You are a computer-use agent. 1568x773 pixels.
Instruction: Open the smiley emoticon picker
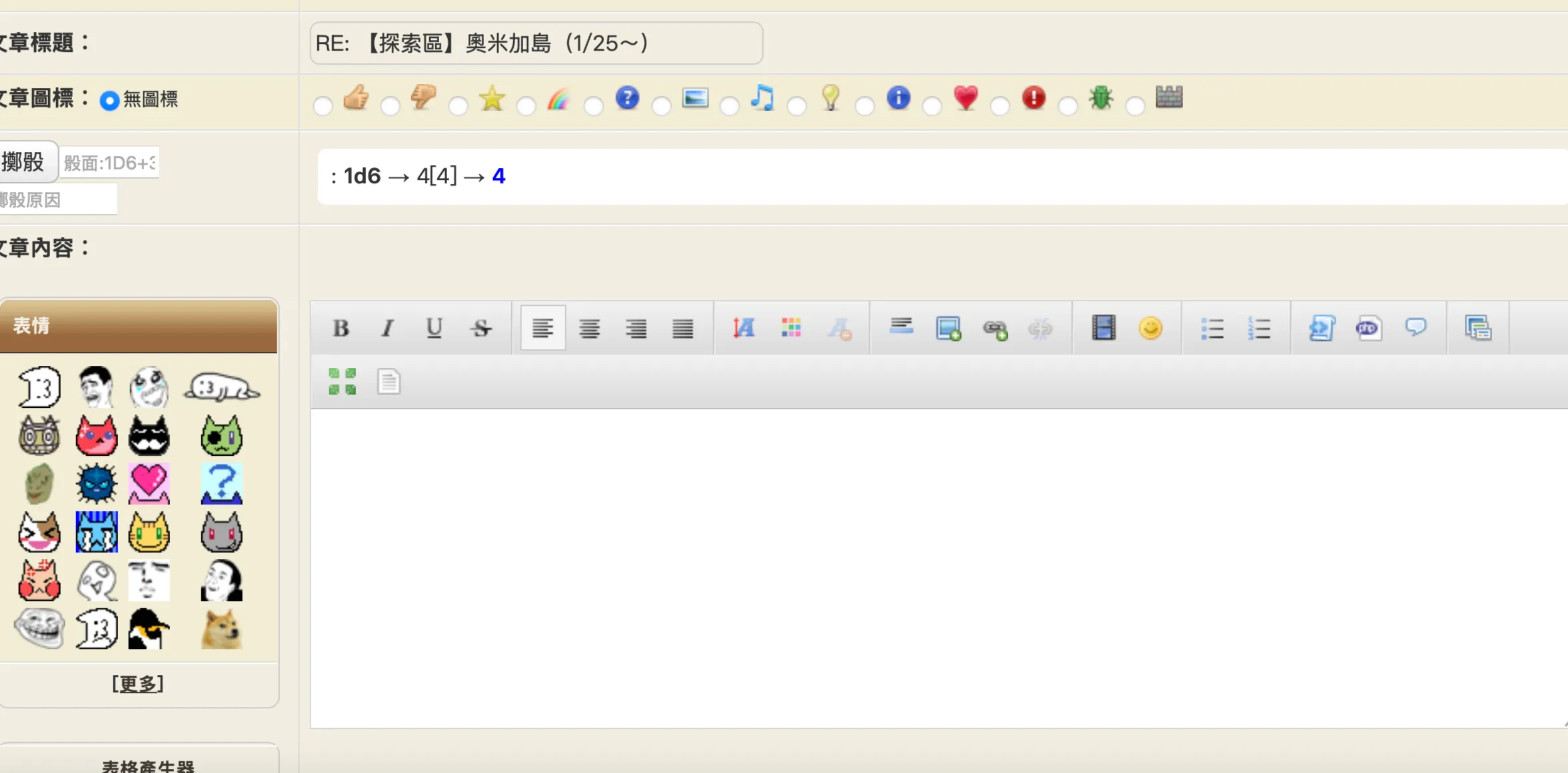point(1150,328)
